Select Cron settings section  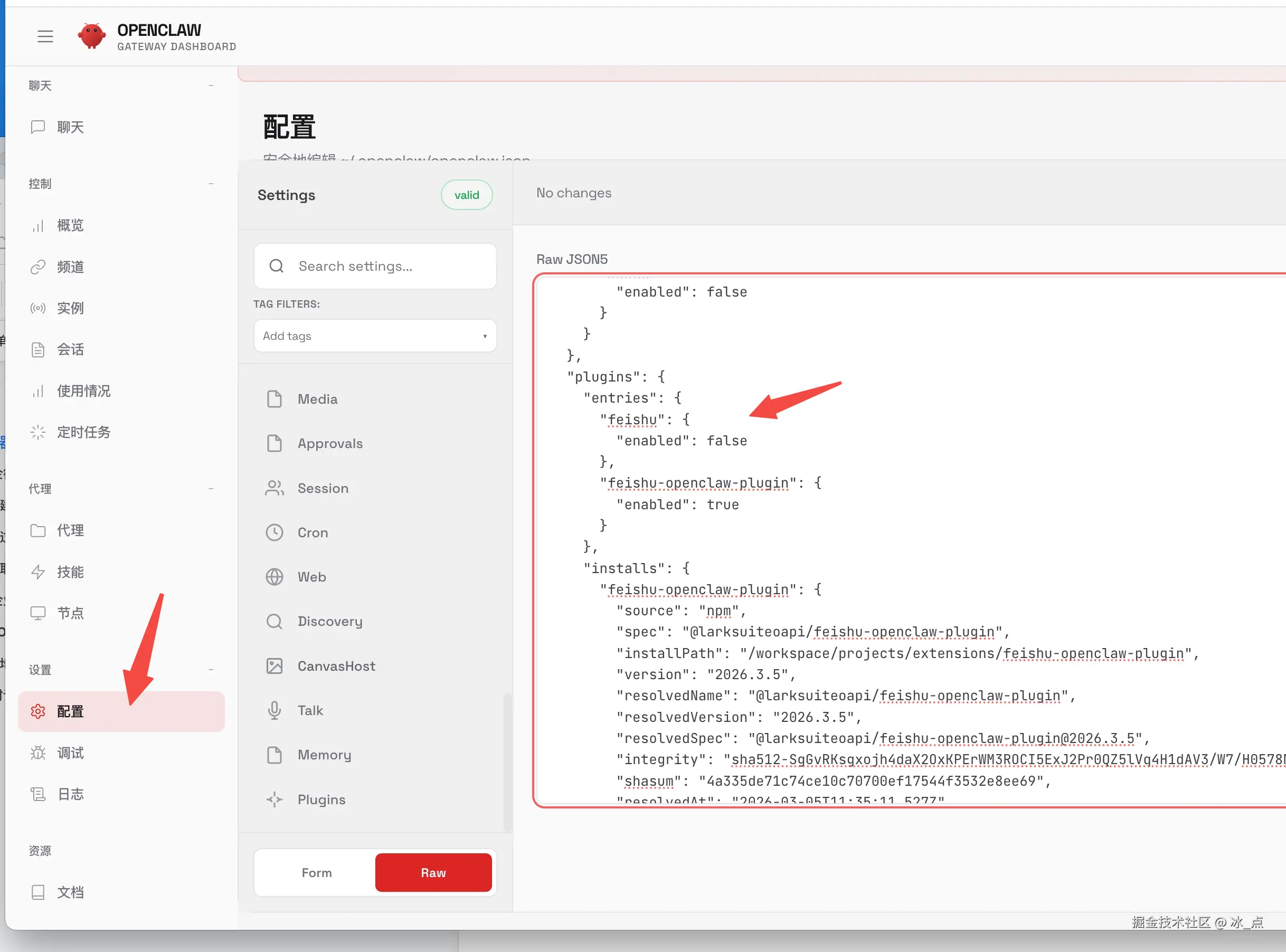(x=313, y=532)
